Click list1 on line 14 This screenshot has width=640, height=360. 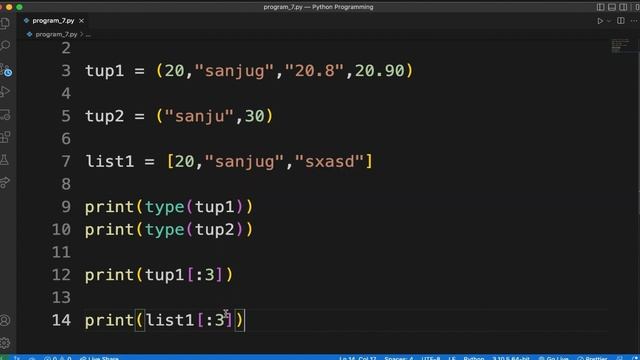pyautogui.click(x=169, y=320)
